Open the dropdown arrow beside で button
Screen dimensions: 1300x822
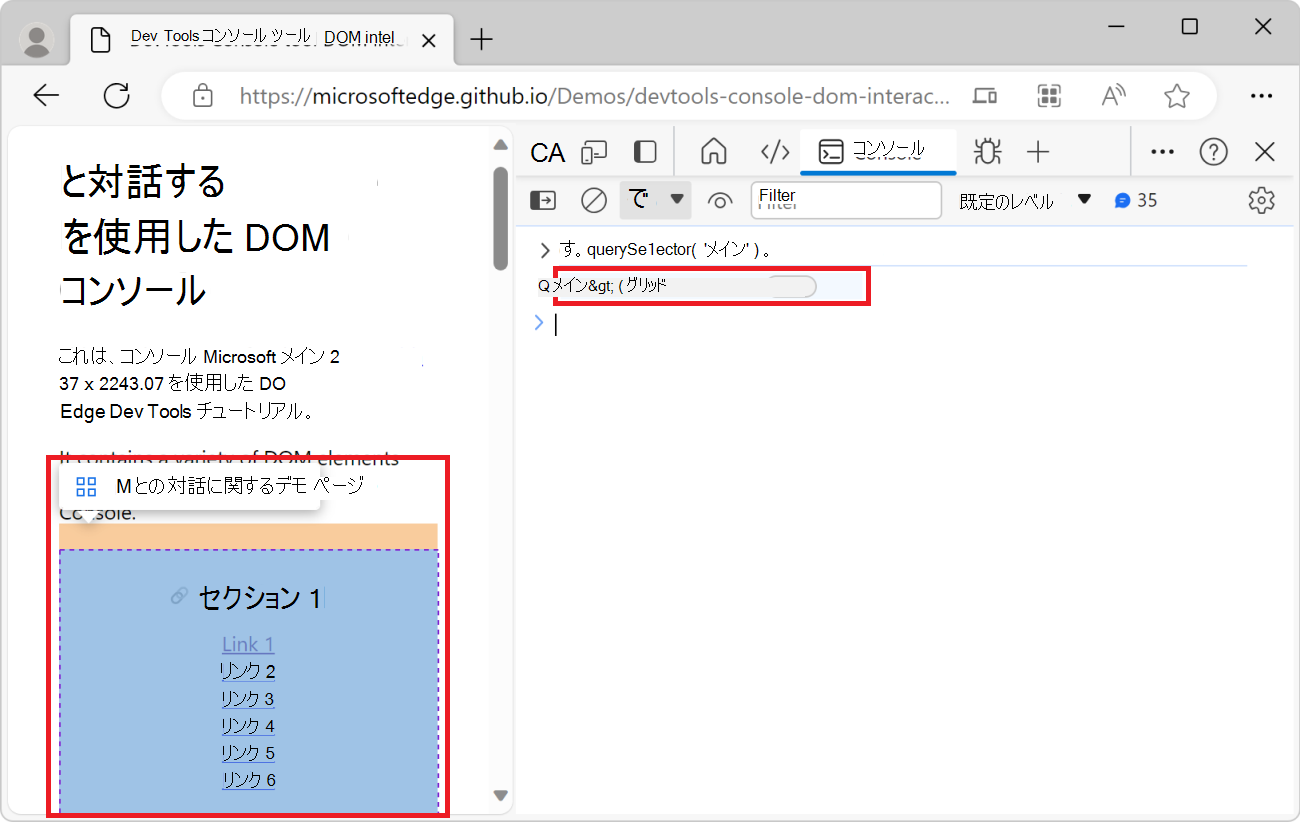click(677, 200)
